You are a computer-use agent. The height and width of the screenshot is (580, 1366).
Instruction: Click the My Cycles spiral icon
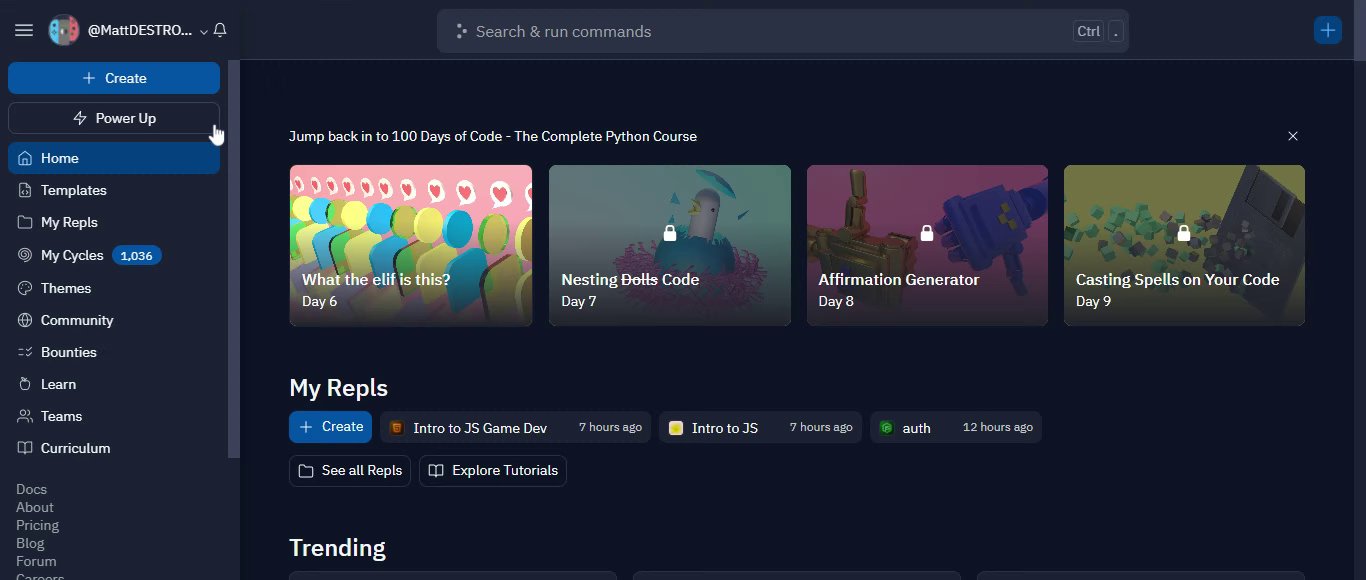pos(25,255)
